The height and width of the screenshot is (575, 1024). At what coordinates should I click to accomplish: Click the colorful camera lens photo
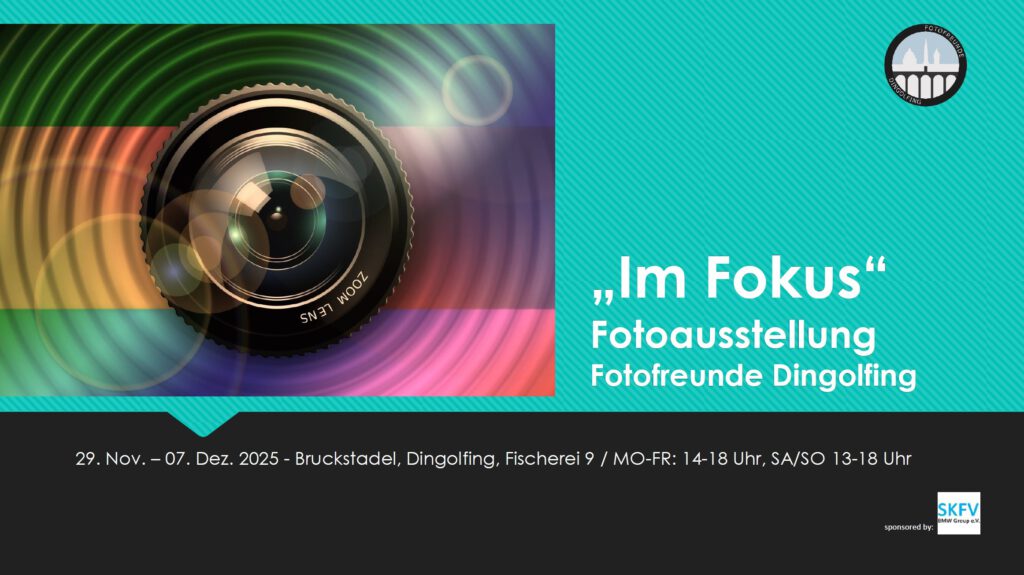pyautogui.click(x=278, y=210)
